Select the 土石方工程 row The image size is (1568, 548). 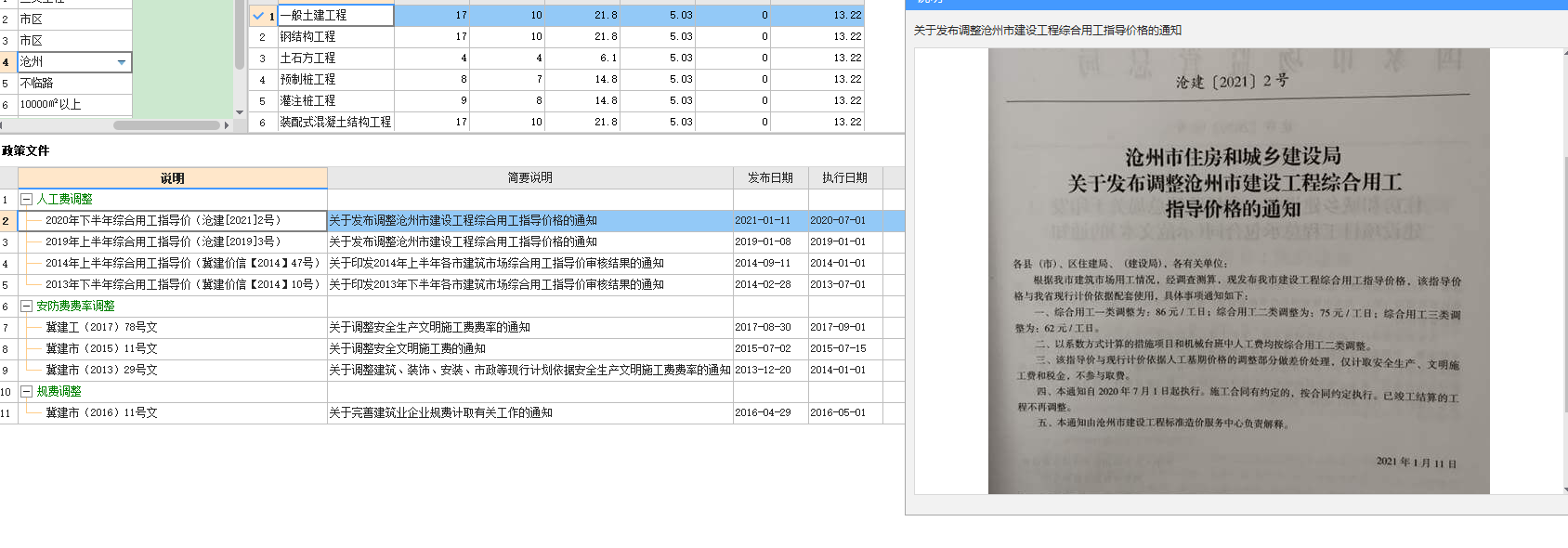click(555, 58)
